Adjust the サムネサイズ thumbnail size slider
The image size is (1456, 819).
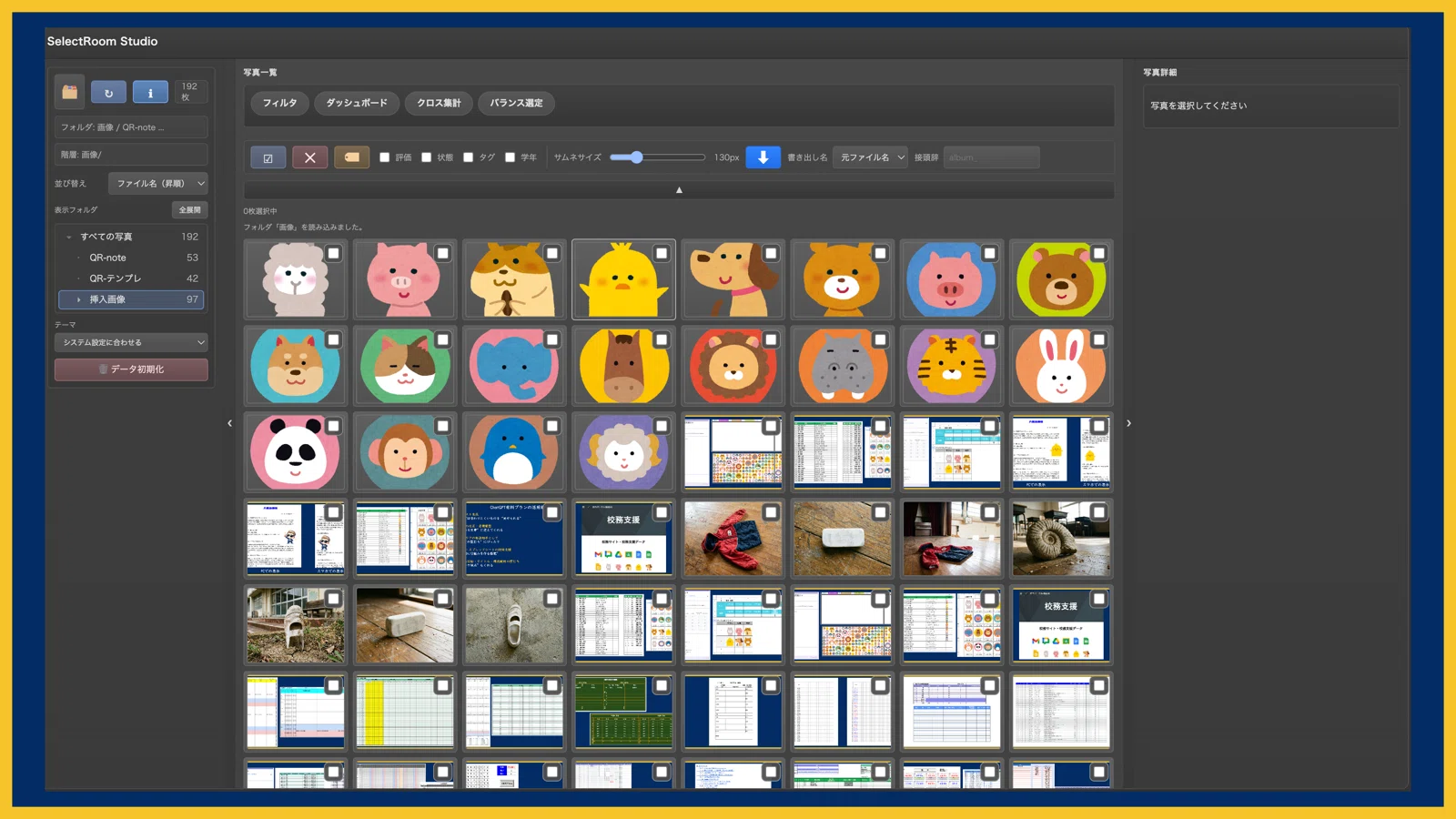[658, 157]
